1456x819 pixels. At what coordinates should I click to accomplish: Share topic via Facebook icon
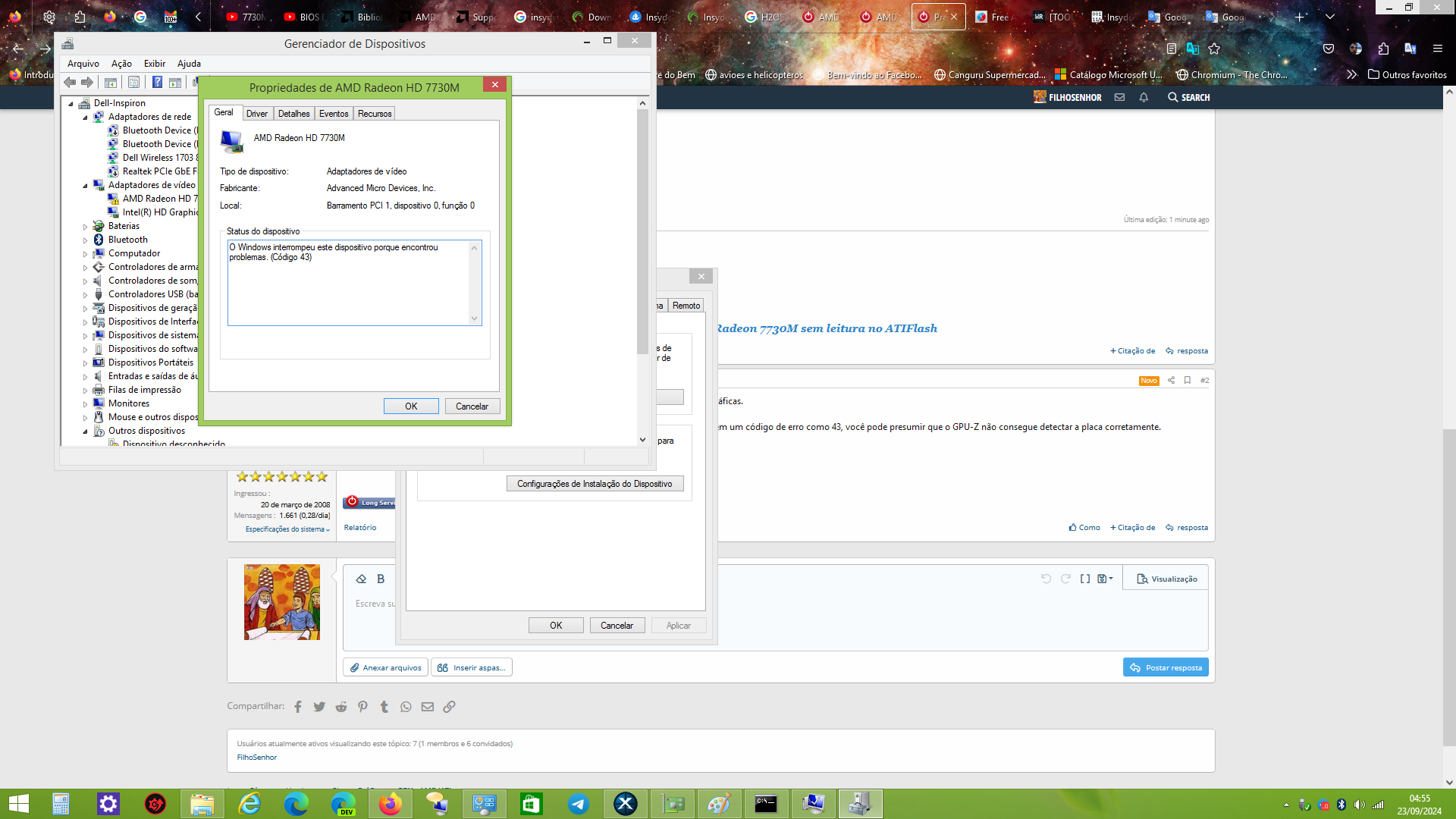click(298, 707)
